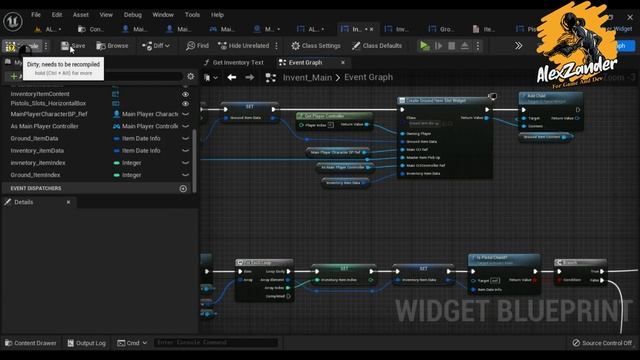Open Cmd console type dropdown
This screenshot has height=360, width=640.
[x=132, y=343]
